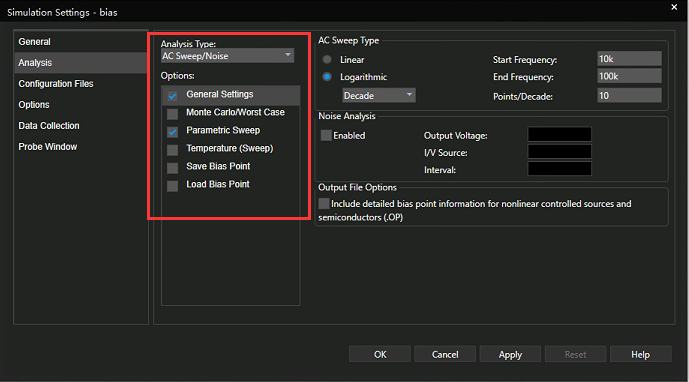Confirm settings with OK button

pyautogui.click(x=380, y=354)
